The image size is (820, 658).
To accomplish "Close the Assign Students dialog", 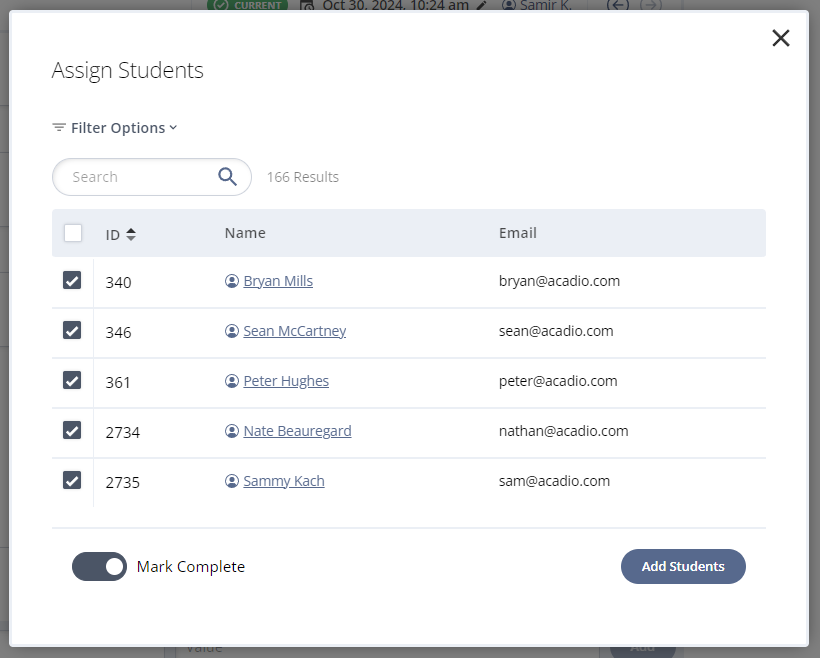I will tap(780, 38).
